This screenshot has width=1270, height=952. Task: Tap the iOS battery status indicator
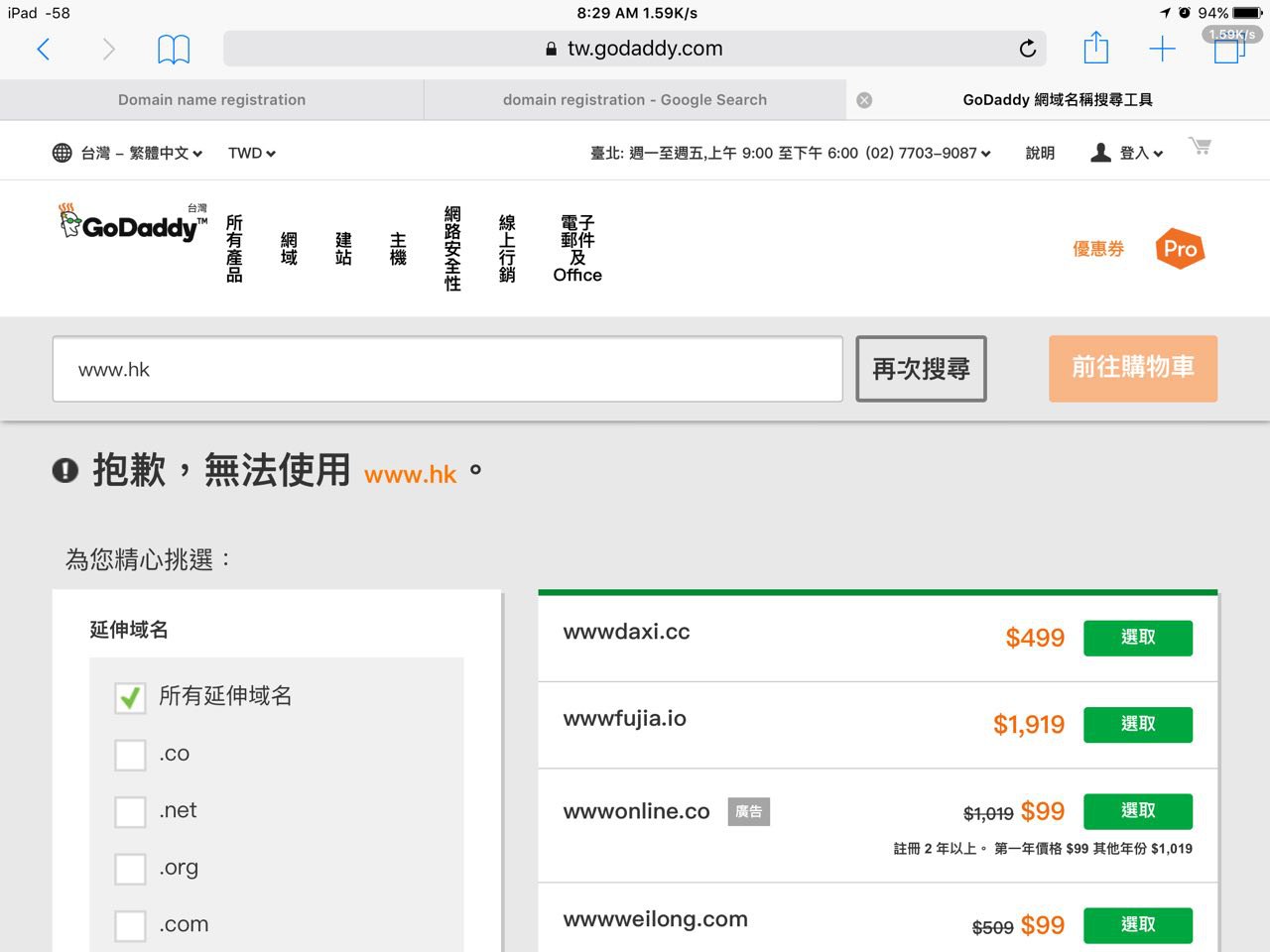[x=1247, y=13]
